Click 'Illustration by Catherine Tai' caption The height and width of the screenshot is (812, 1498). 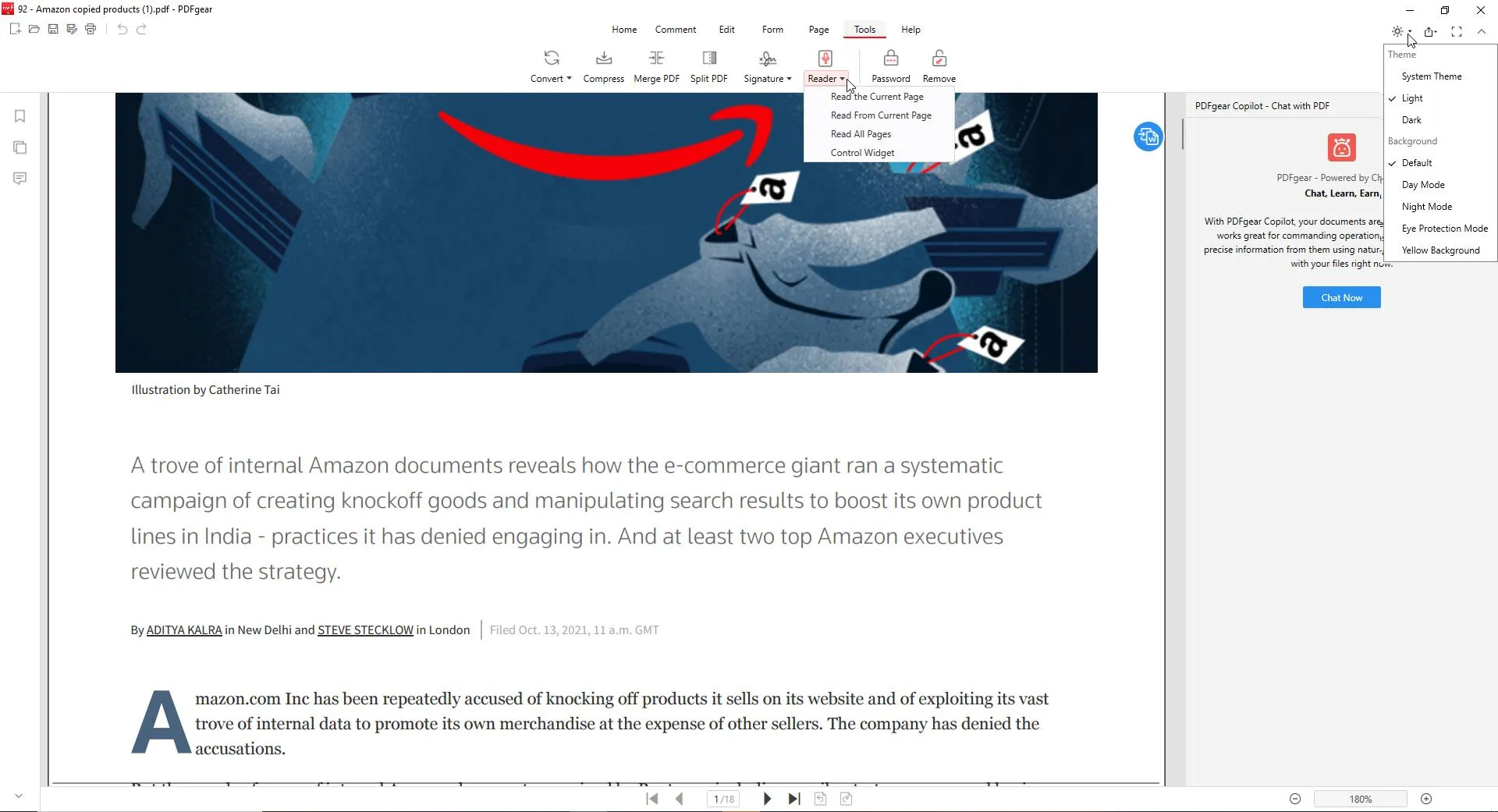pyautogui.click(x=205, y=390)
